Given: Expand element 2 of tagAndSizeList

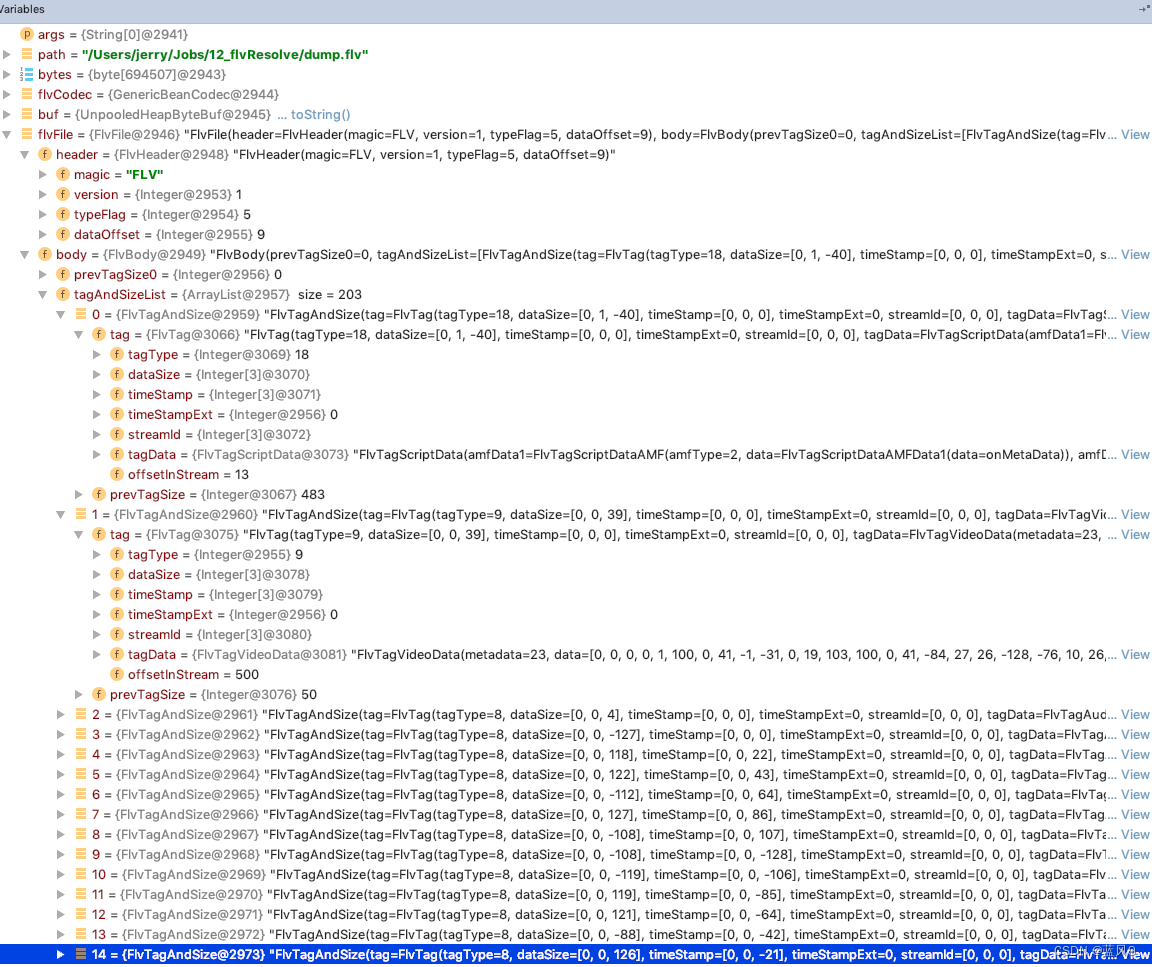Looking at the screenshot, I should tap(61, 714).
